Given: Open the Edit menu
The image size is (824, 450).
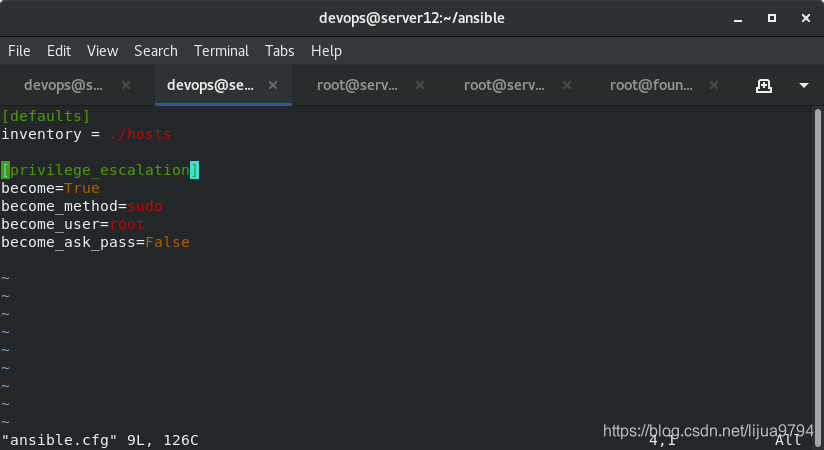Looking at the screenshot, I should (x=59, y=51).
